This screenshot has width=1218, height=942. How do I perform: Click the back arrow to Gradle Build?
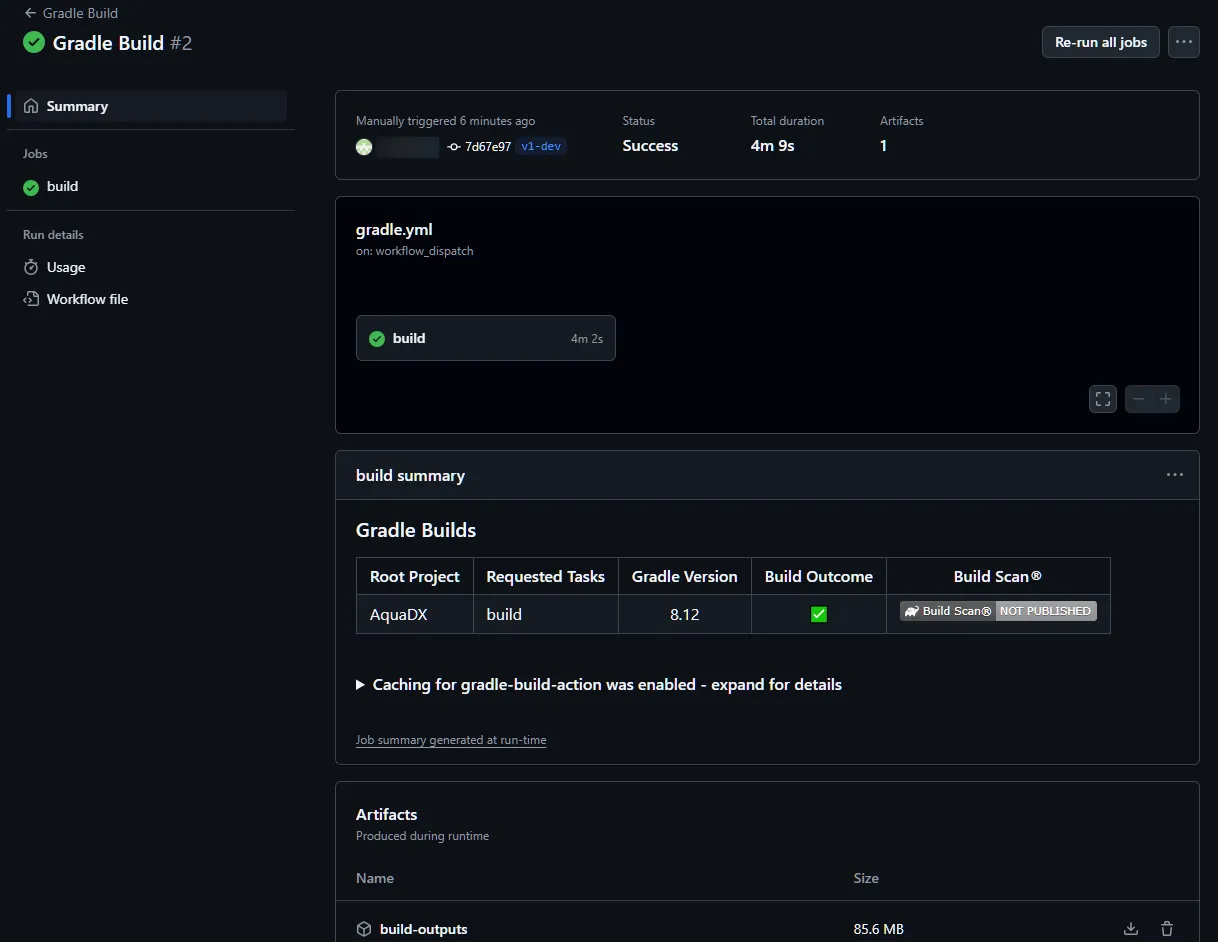pyautogui.click(x=30, y=13)
